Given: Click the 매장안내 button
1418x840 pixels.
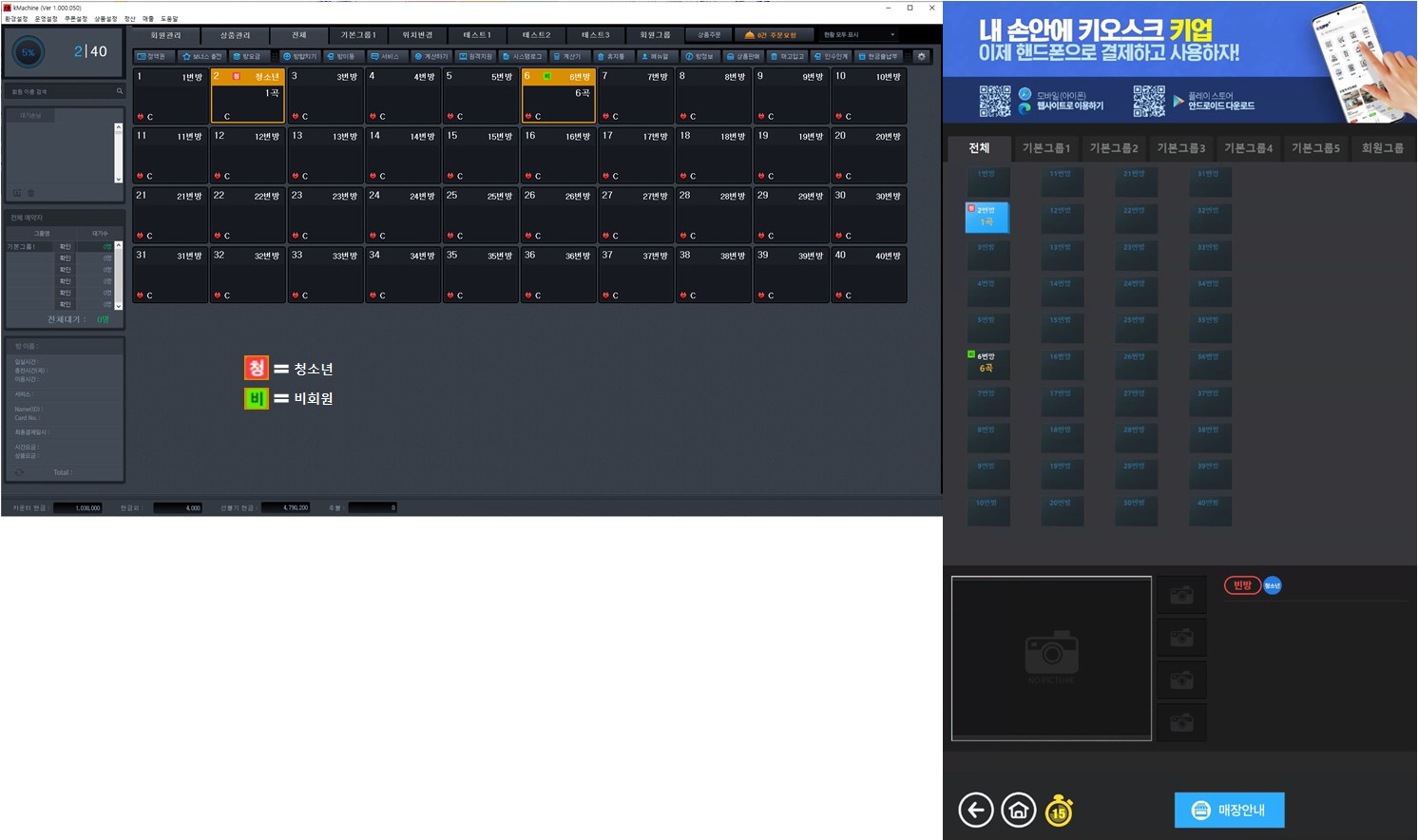Looking at the screenshot, I should [x=1229, y=811].
